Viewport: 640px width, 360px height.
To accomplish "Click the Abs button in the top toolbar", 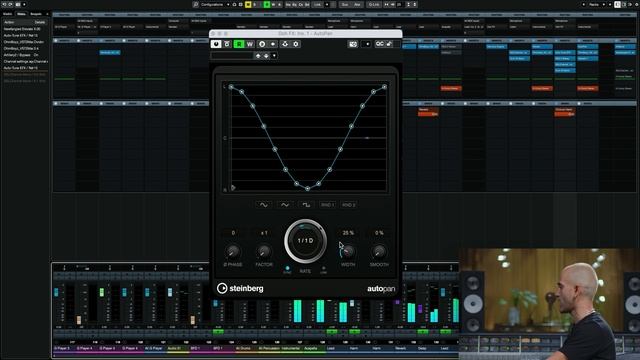I will pyautogui.click(x=357, y=4).
